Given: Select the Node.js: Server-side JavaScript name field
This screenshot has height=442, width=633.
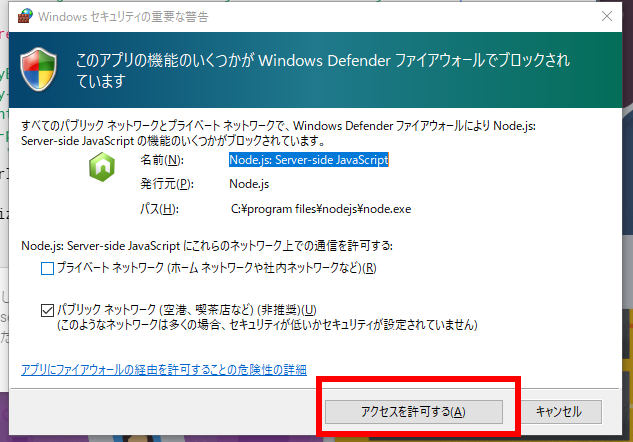Looking at the screenshot, I should (309, 160).
